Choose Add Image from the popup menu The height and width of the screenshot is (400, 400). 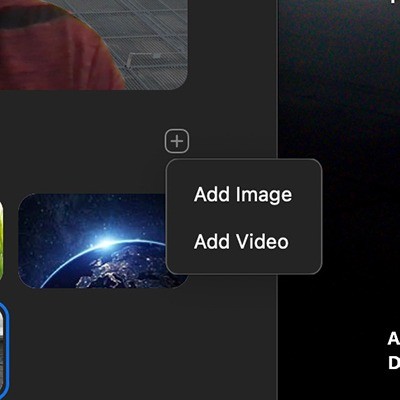pos(243,194)
